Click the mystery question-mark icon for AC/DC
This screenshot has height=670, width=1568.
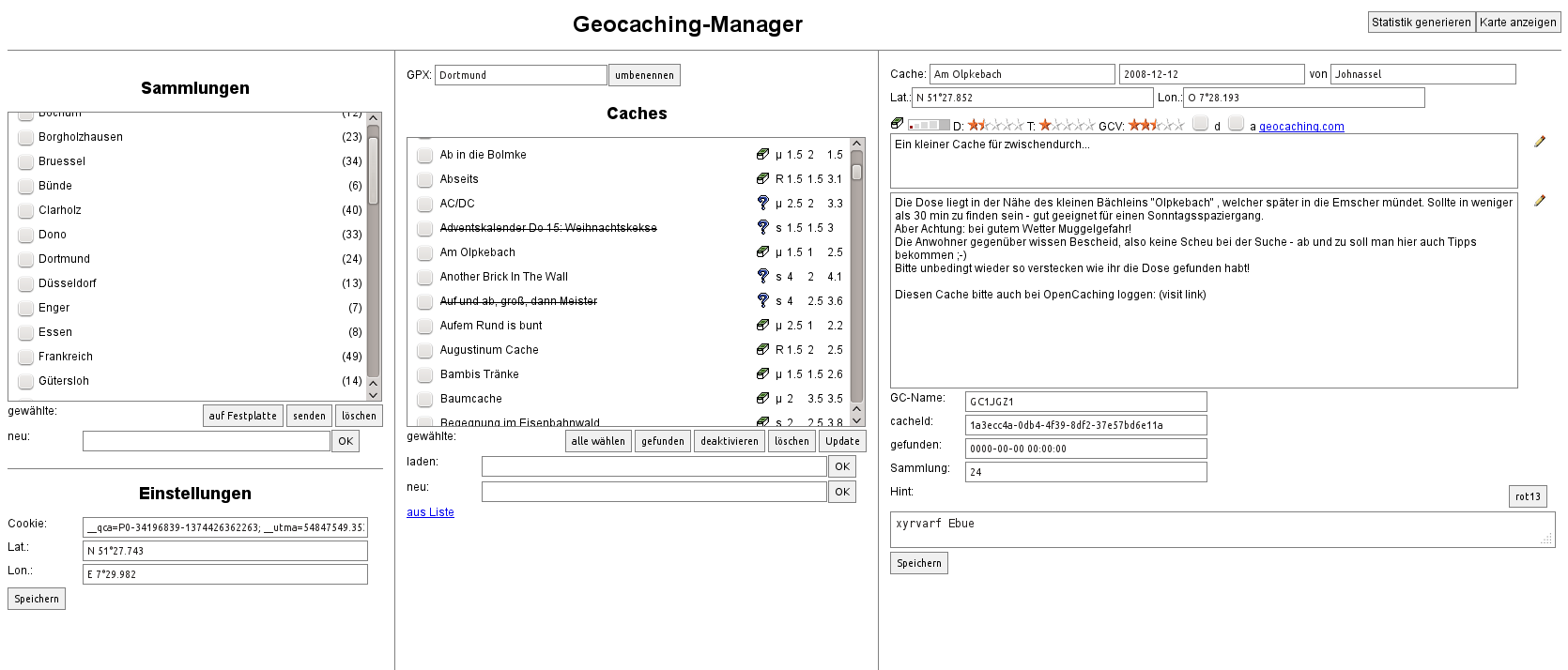pos(762,203)
